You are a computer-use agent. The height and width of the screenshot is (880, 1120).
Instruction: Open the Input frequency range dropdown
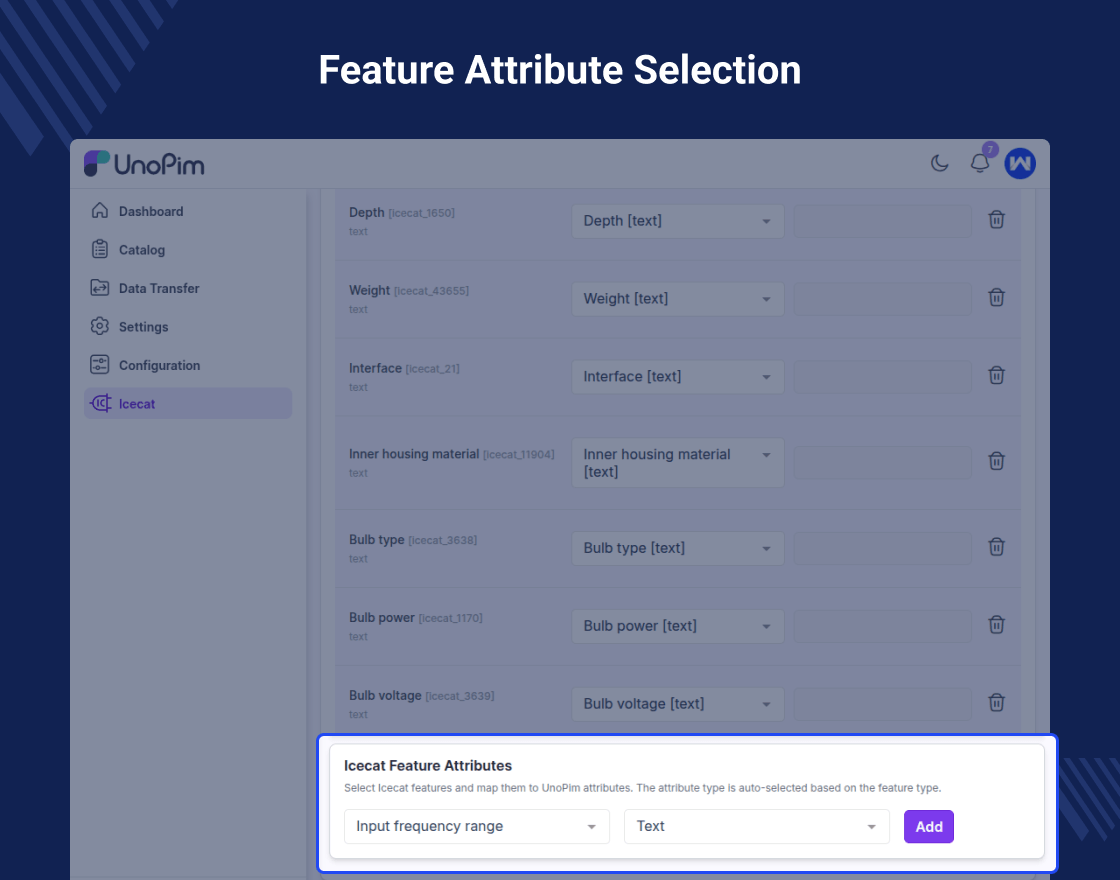tap(476, 827)
